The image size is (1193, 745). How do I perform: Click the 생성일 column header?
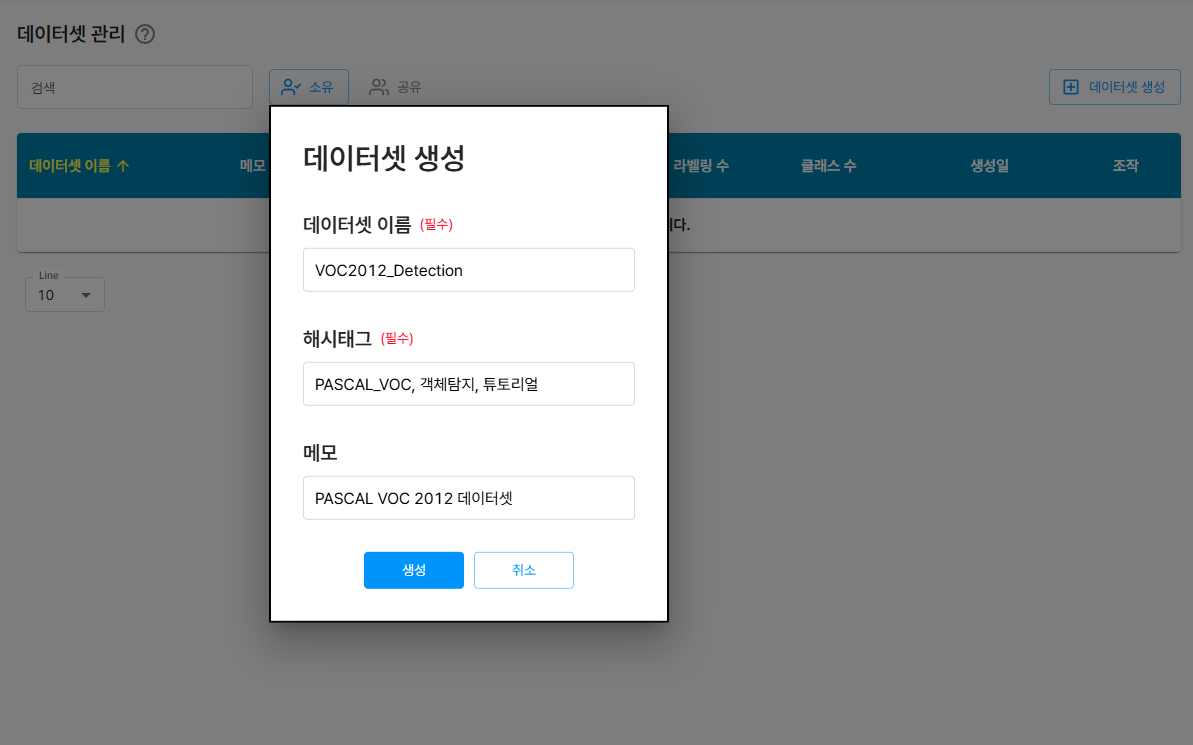tap(989, 165)
